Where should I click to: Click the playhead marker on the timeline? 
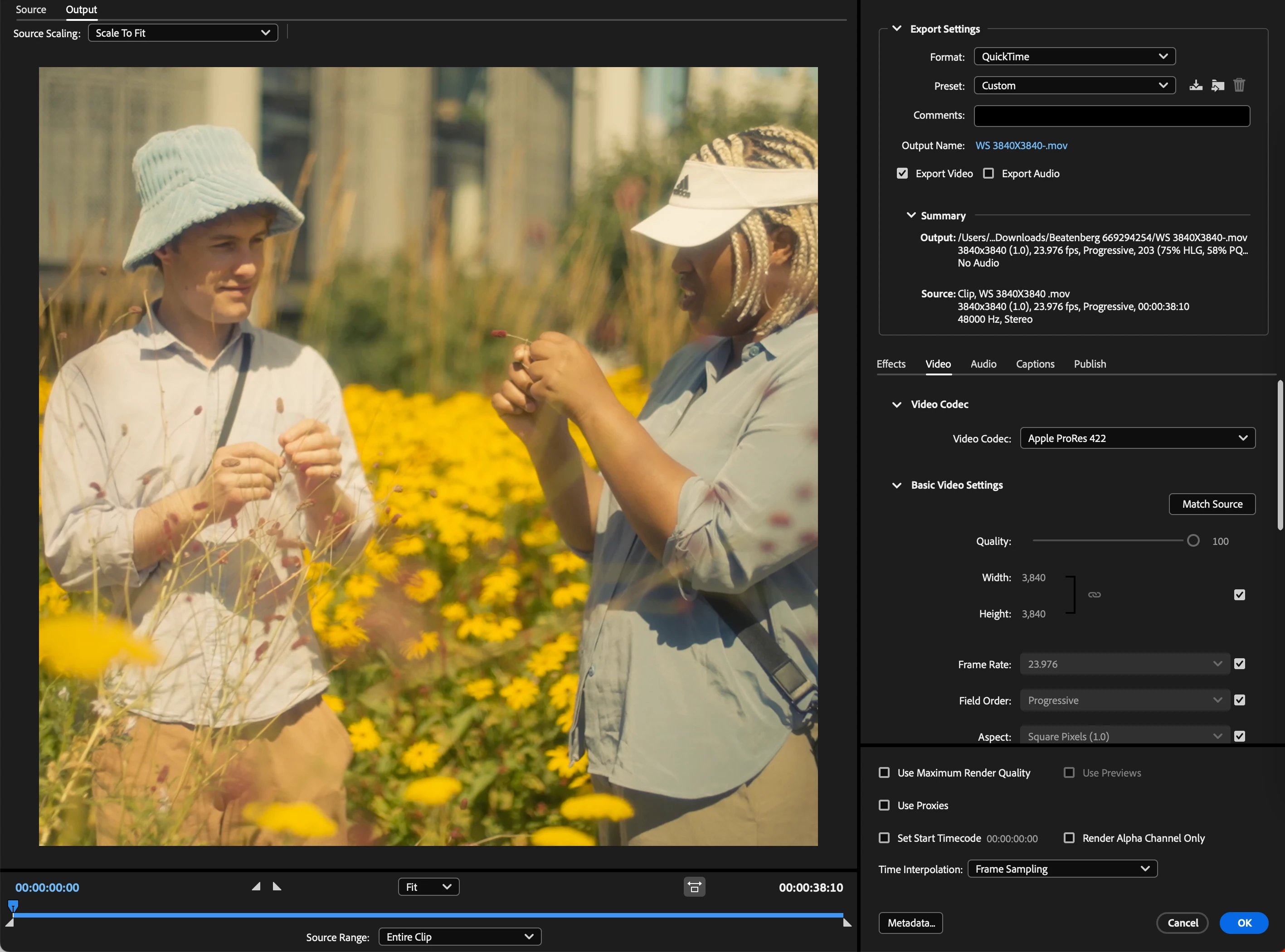click(13, 905)
